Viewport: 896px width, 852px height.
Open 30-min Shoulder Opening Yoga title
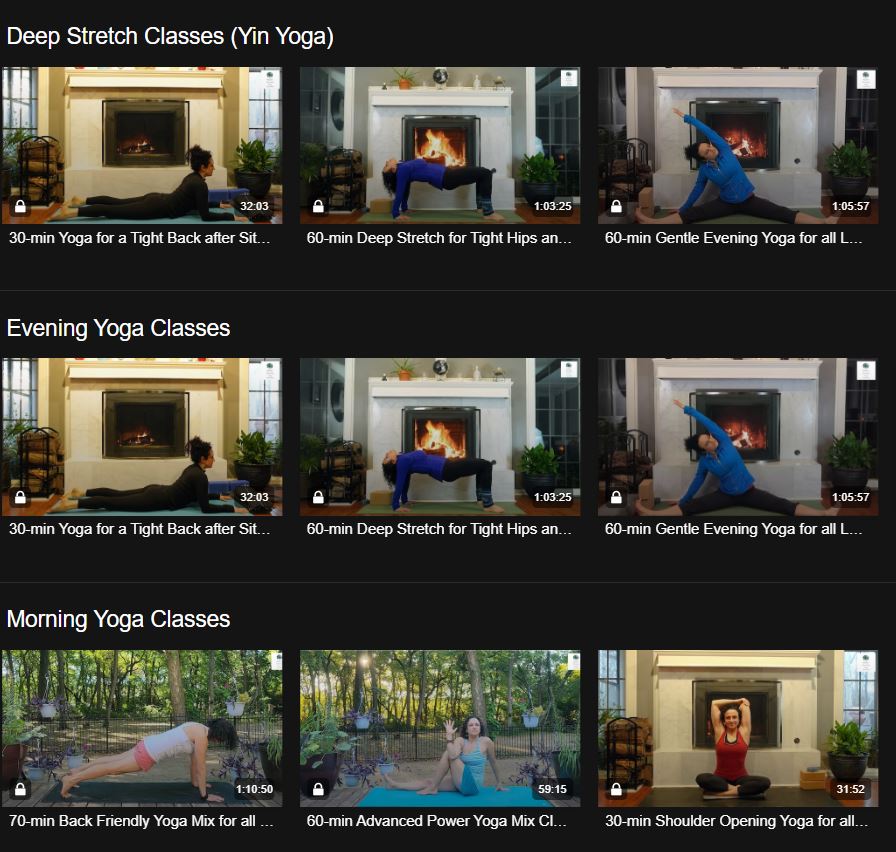[736, 821]
